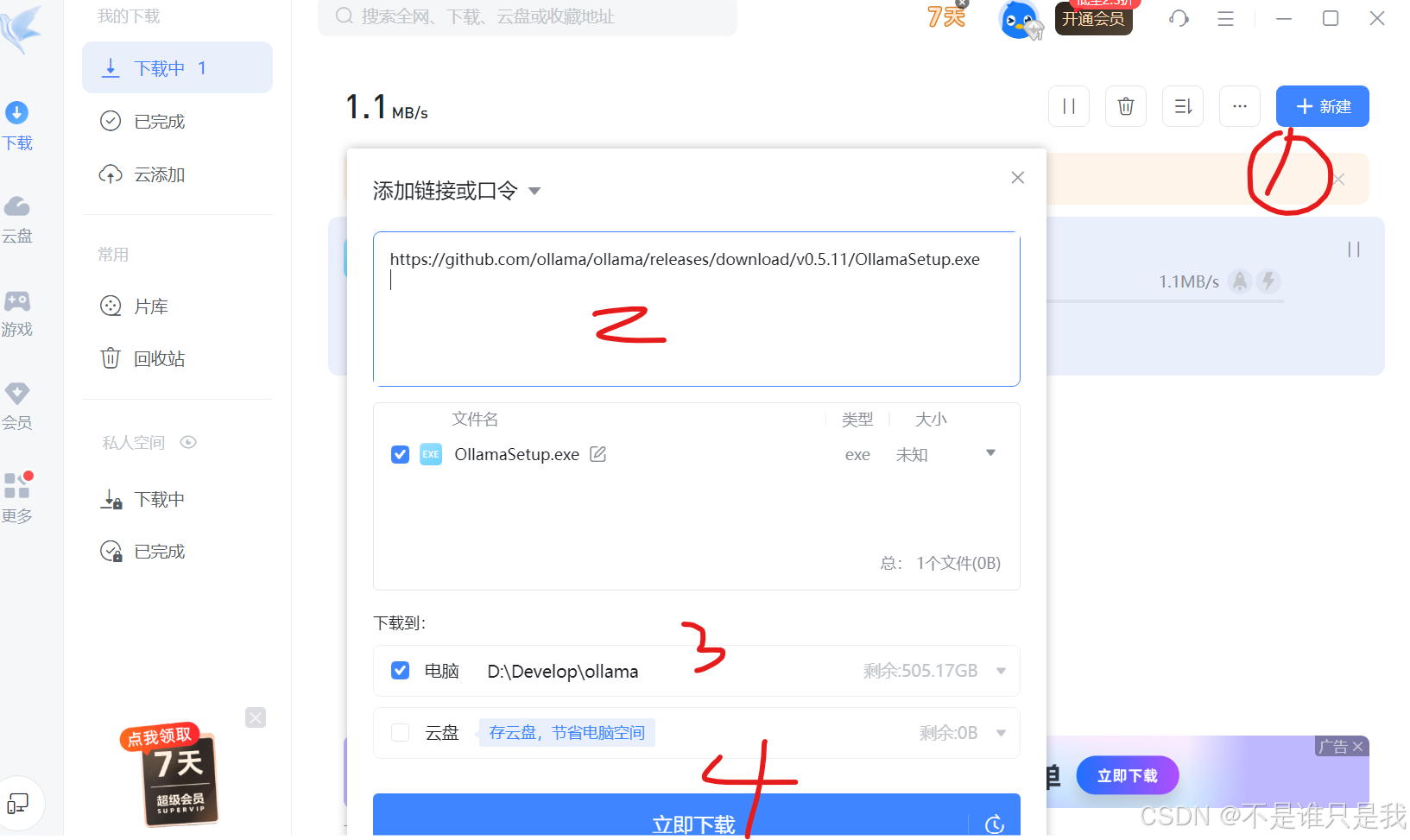
Task: Click the 开通会员 membership button
Action: (1093, 18)
